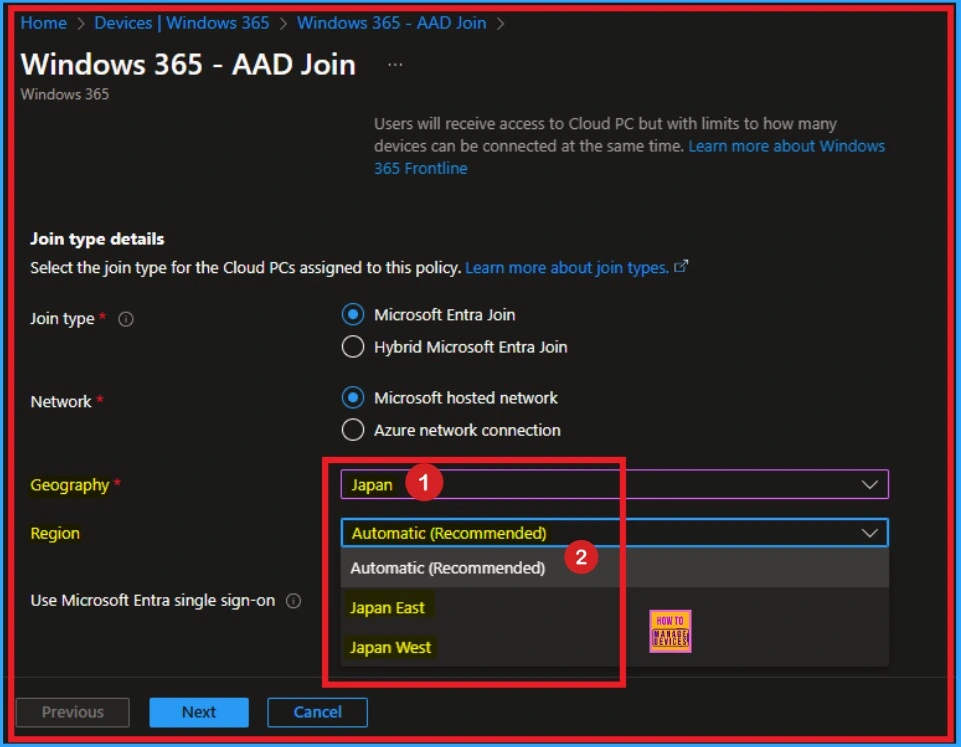961x747 pixels.
Task: Open the Join type info icon
Action: [x=126, y=319]
